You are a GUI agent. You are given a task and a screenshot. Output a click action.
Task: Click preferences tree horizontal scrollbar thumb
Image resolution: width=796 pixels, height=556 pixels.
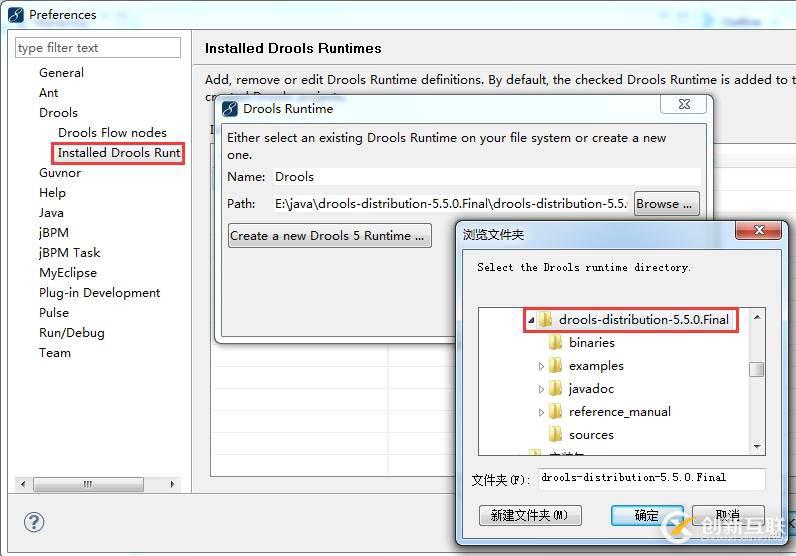[88, 484]
